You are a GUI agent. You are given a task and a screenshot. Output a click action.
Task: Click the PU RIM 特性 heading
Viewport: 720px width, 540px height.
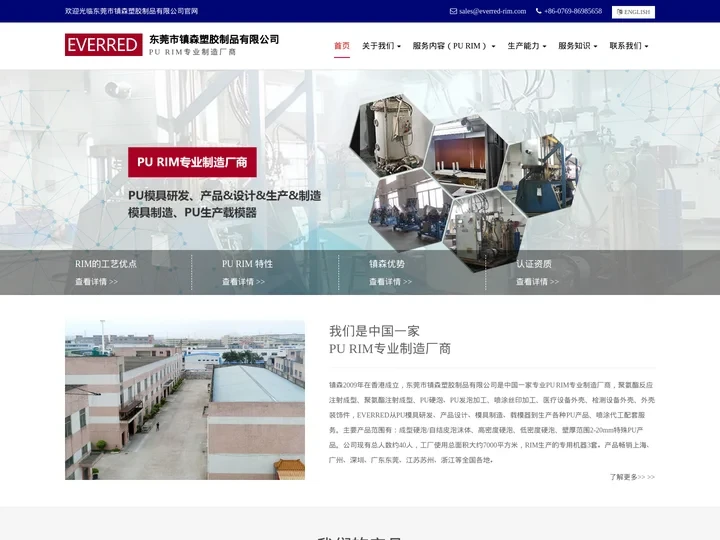(x=247, y=264)
